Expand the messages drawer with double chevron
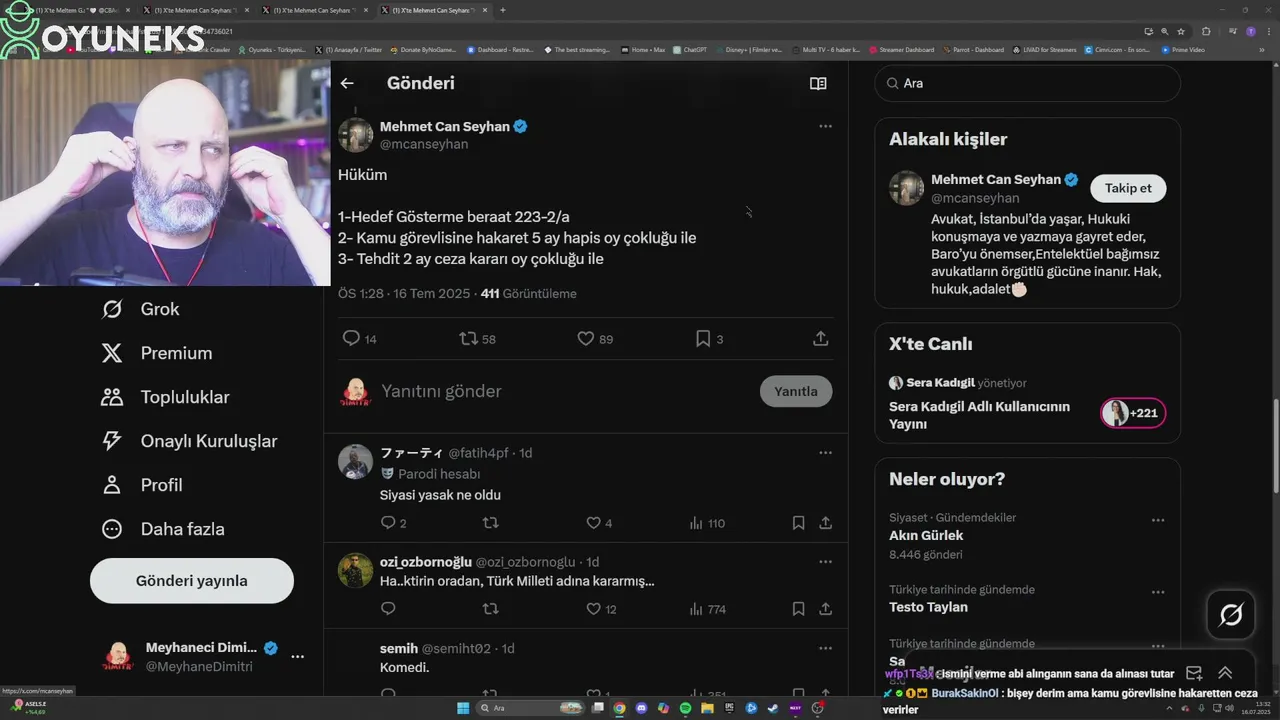The height and width of the screenshot is (720, 1280). click(x=1225, y=673)
